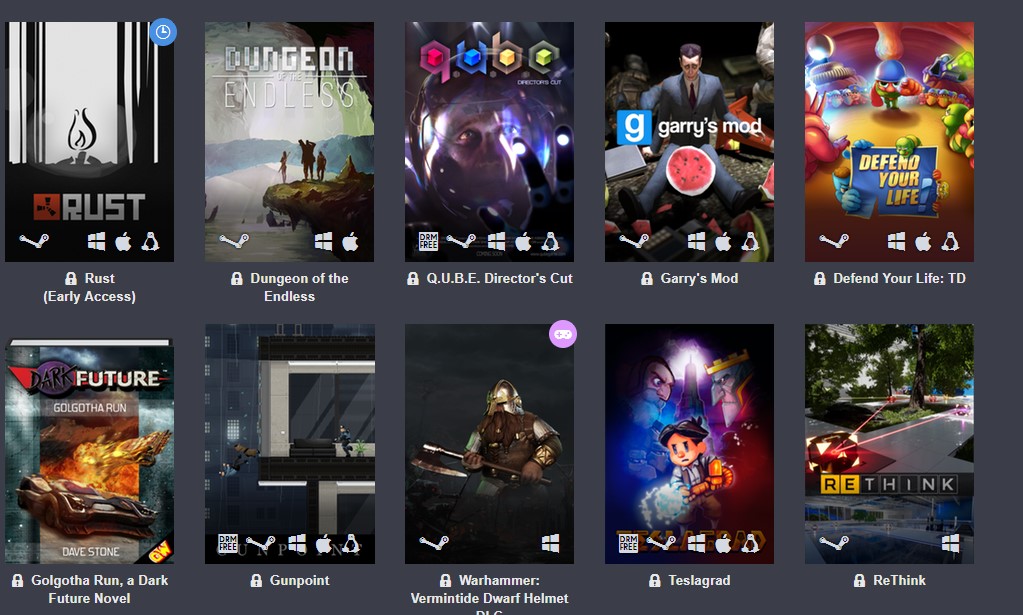This screenshot has height=615, width=1023.
Task: Click the Linux penguin icon on Garry's Mod cover
Action: [x=750, y=242]
